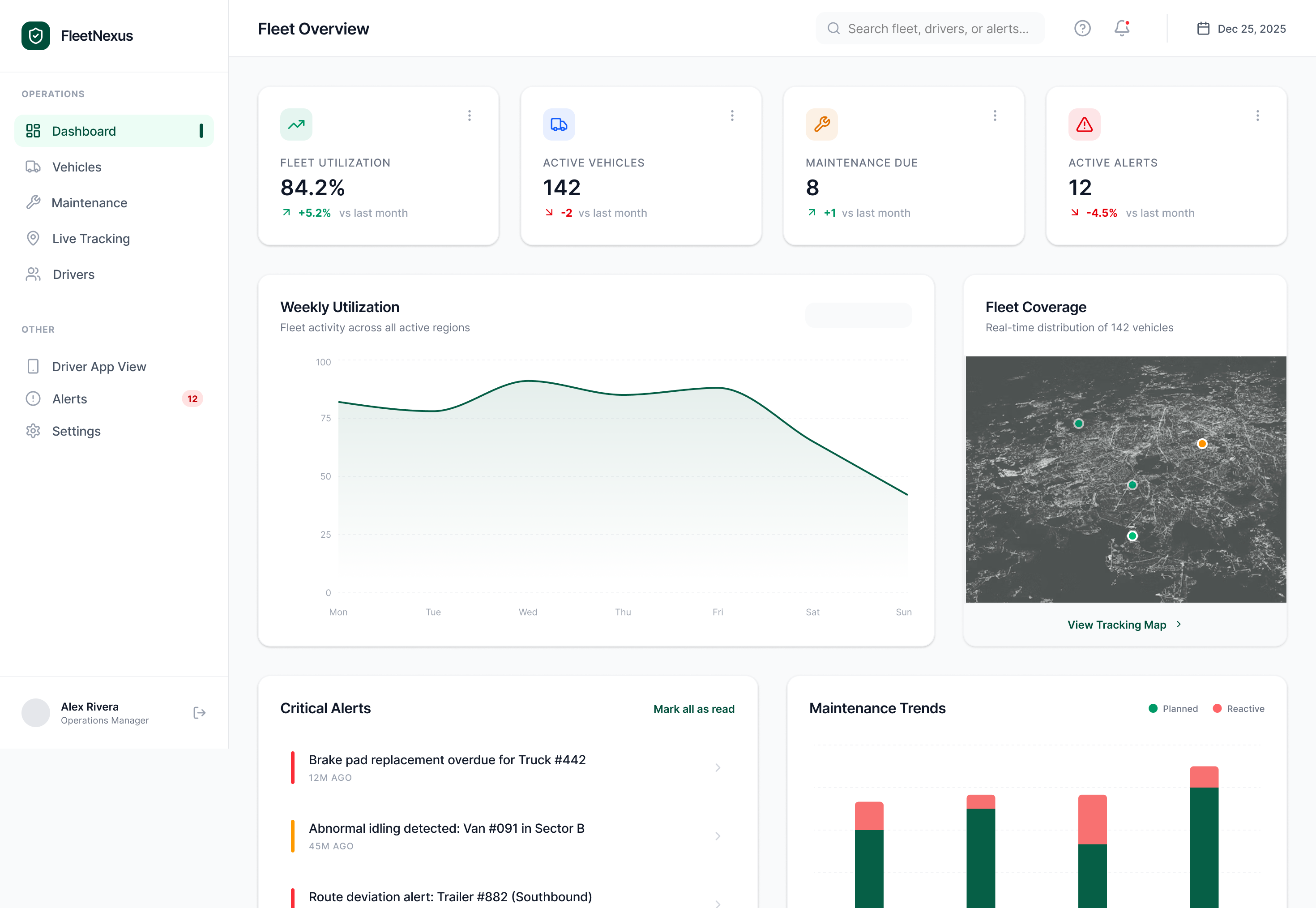Click Mark all as read
The image size is (1316, 908).
[x=694, y=709]
